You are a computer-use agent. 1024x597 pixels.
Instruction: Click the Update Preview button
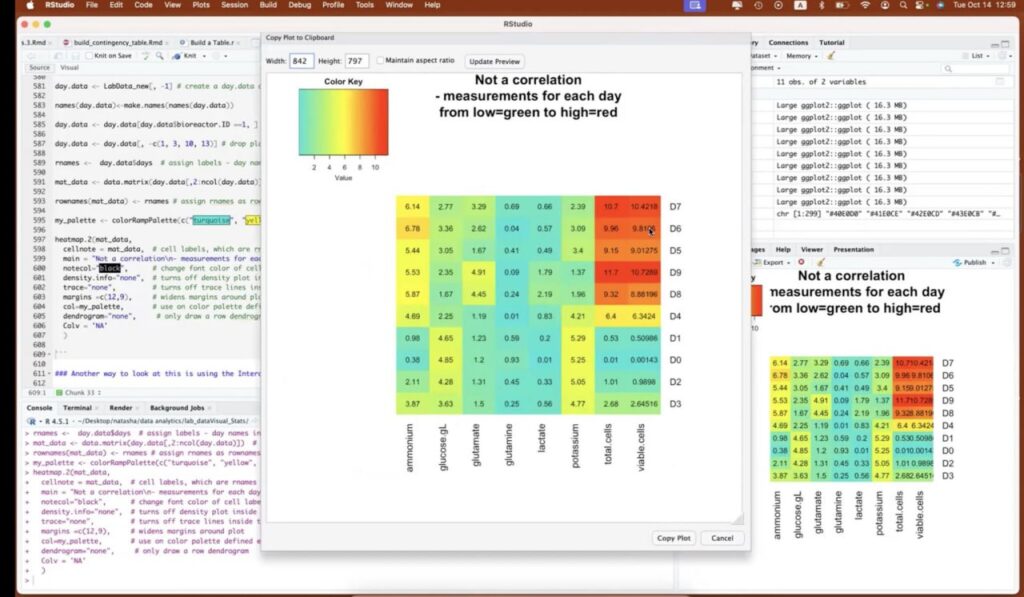tap(495, 61)
